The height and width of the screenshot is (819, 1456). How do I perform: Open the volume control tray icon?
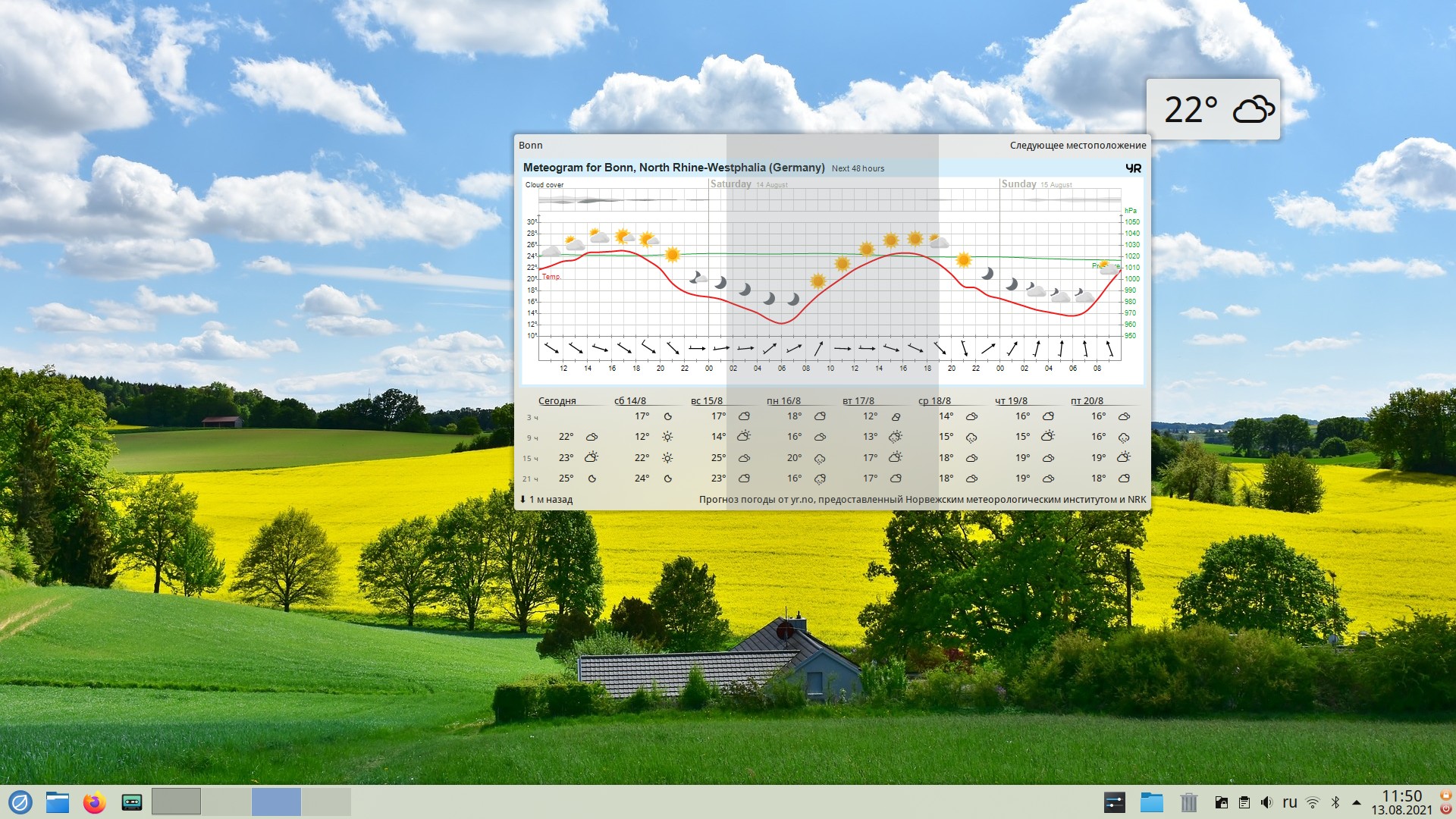[x=1266, y=802]
